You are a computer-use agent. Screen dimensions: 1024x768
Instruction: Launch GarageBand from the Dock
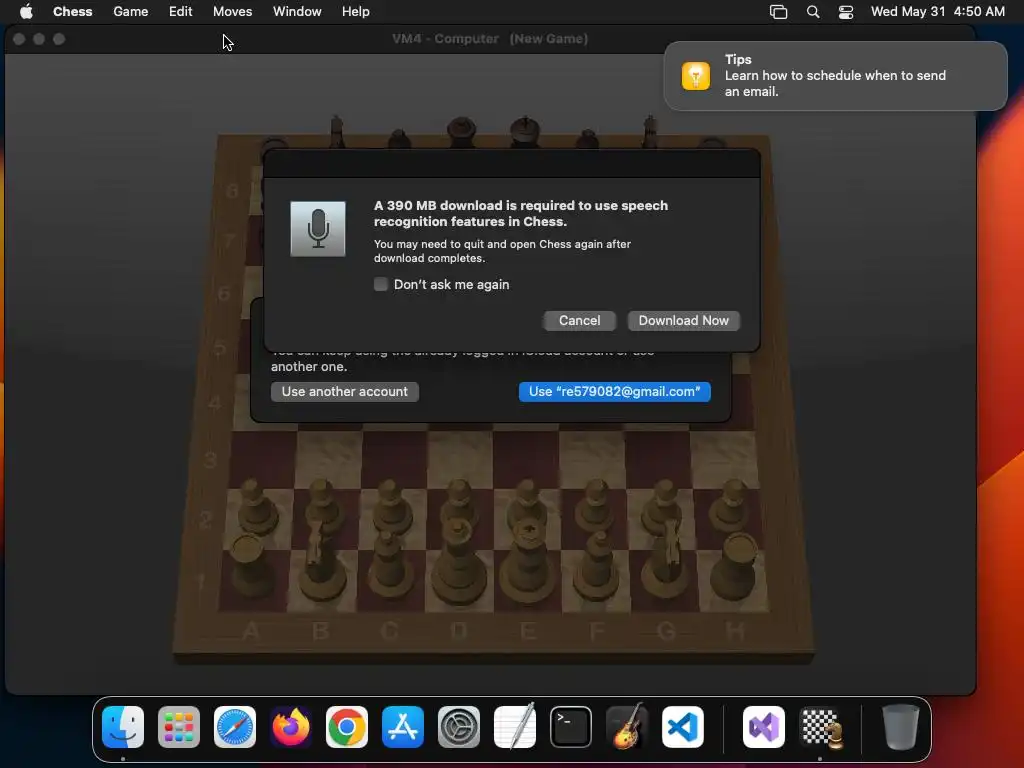[627, 726]
